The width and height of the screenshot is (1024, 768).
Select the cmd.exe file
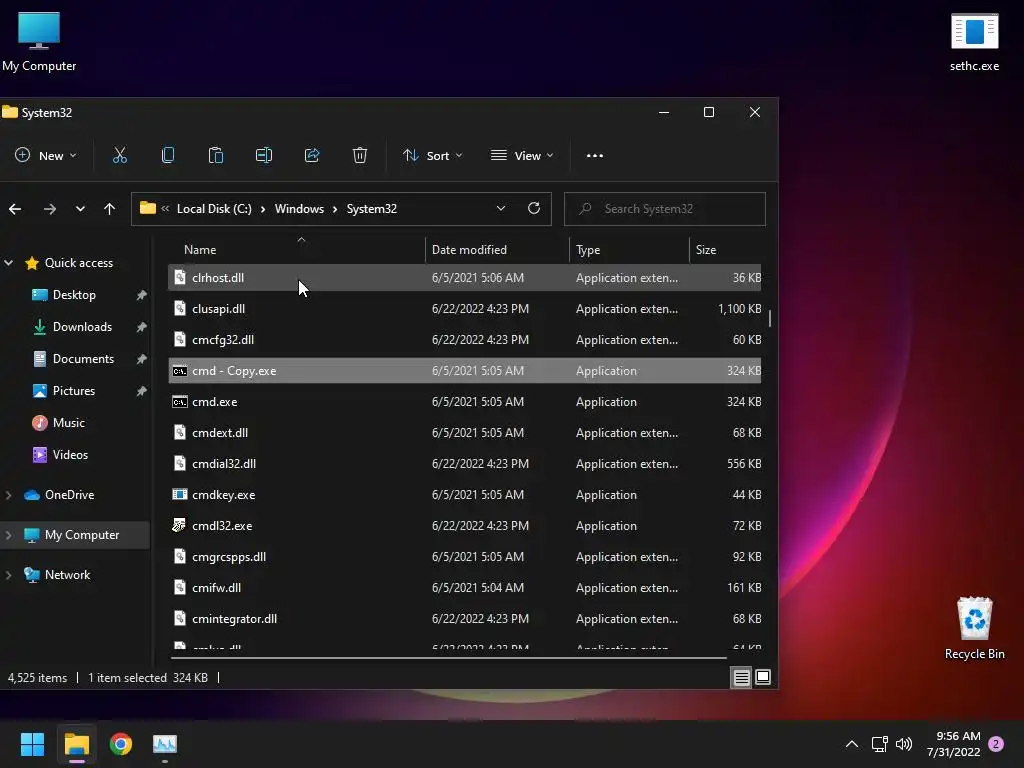465,402
